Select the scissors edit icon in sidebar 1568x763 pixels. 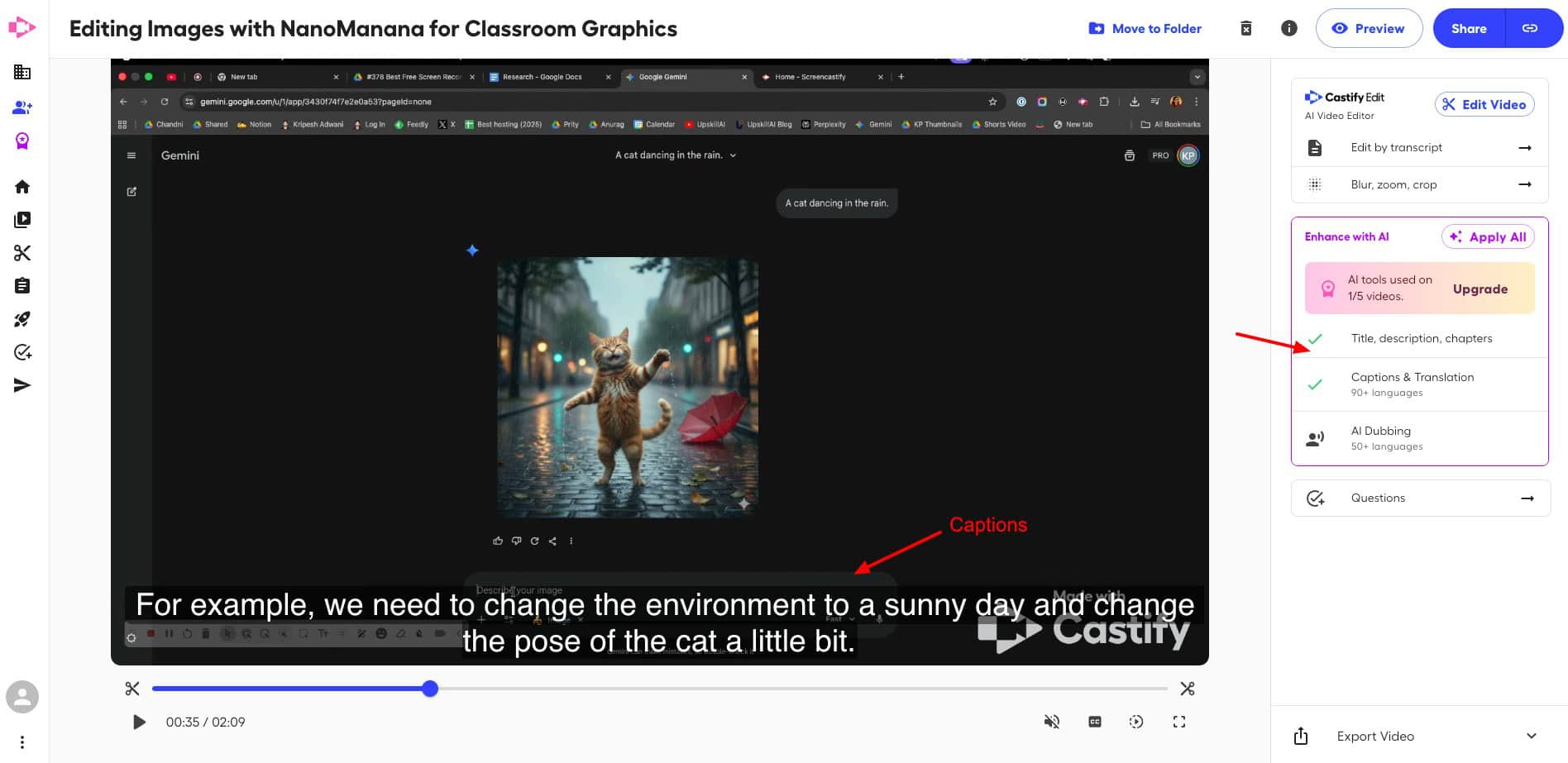click(x=22, y=253)
